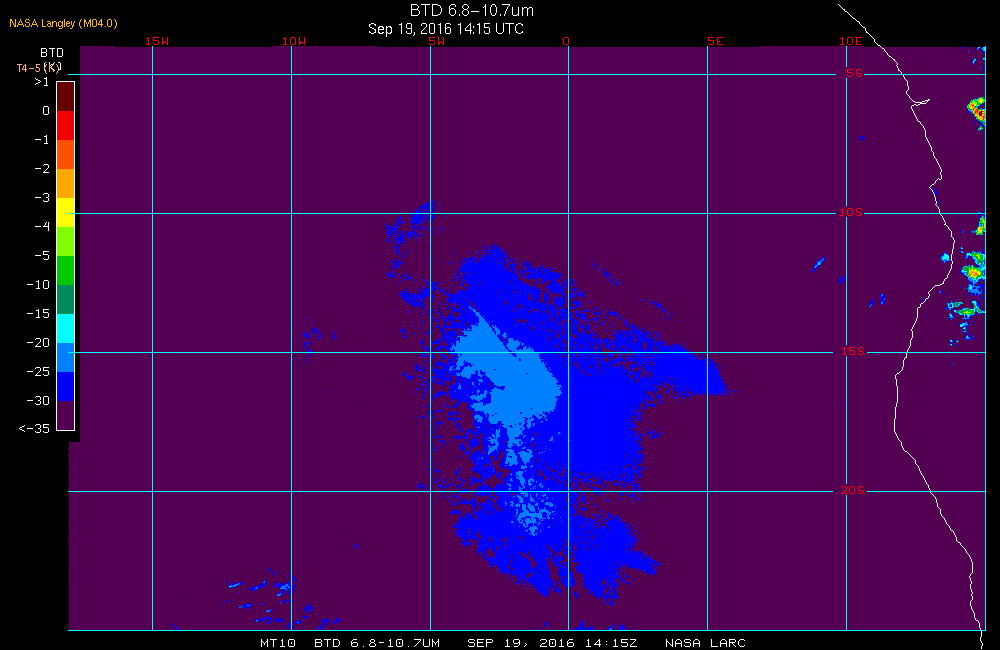The image size is (1000, 650).
Task: Select the 'Sep 19, 2016 14:15 UTC' timestamp
Action: pyautogui.click(x=446, y=29)
